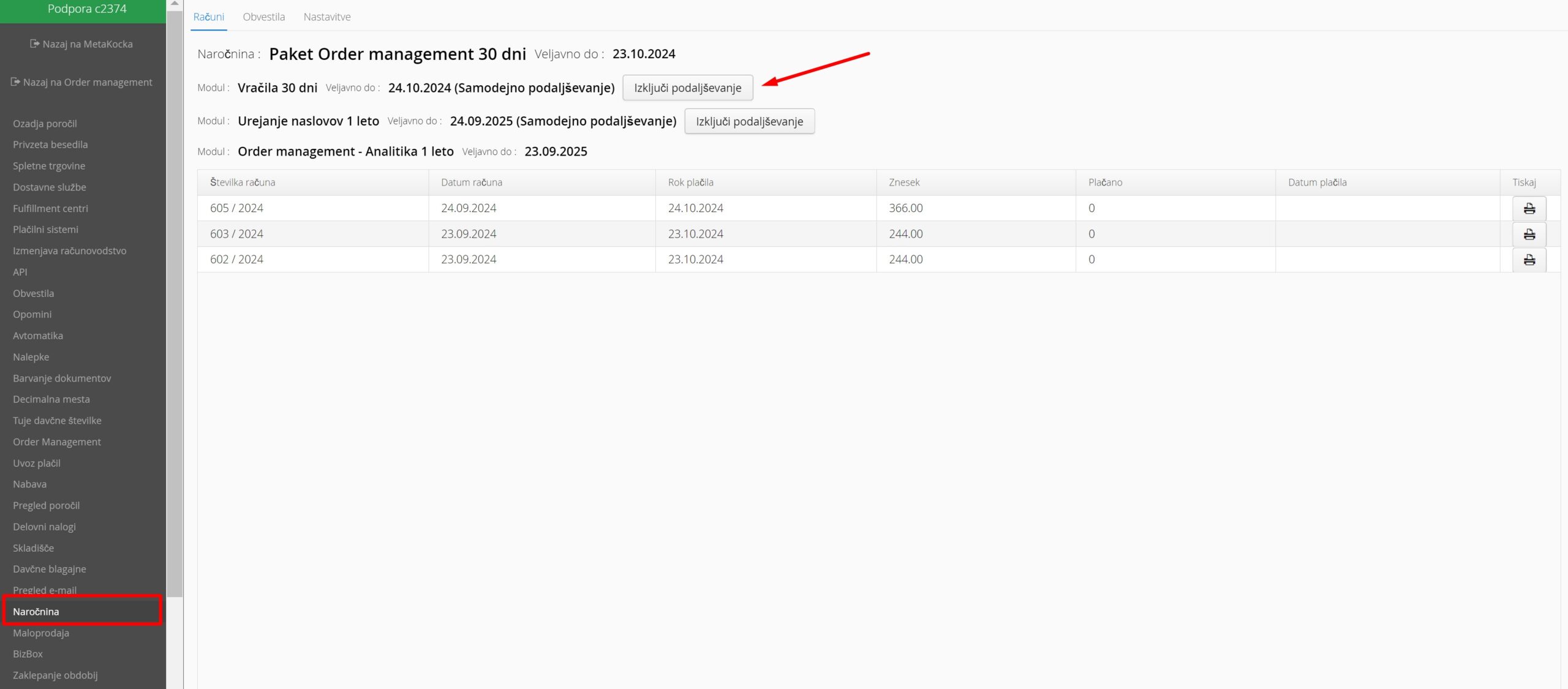Switch to the Obvestila tab
This screenshot has width=1568, height=689.
263,17
